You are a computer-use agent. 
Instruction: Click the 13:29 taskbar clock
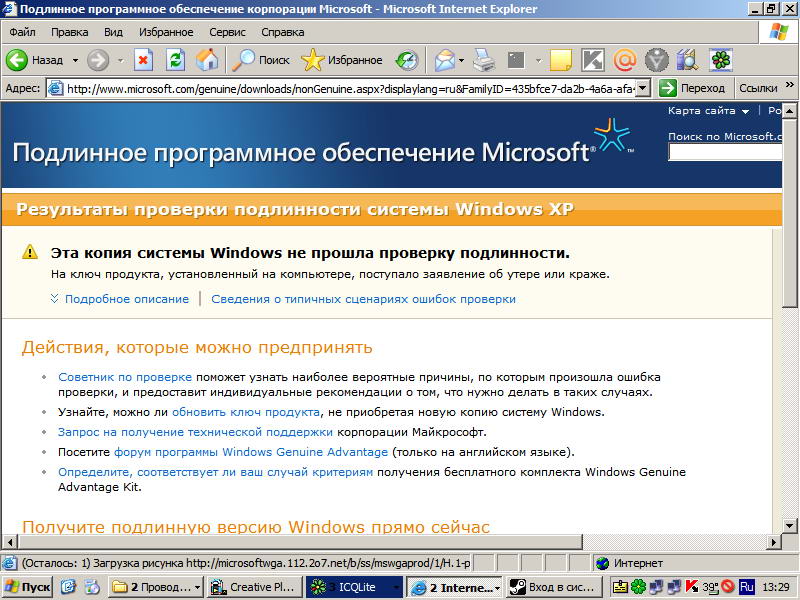(776, 587)
